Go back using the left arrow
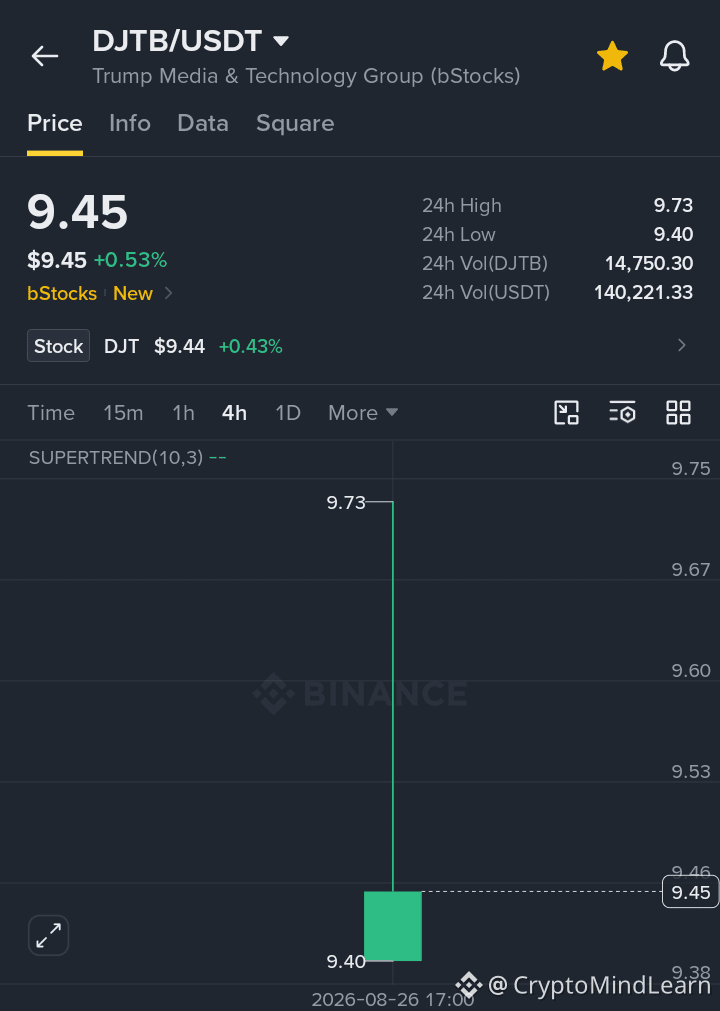720x1011 pixels. click(45, 56)
